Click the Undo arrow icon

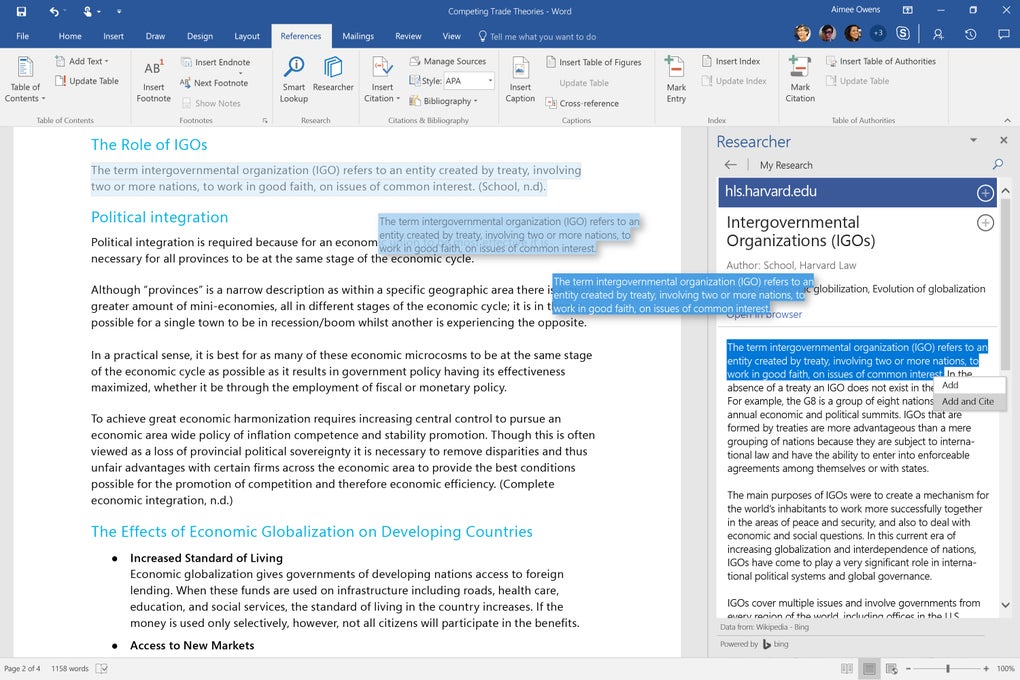pyautogui.click(x=53, y=11)
